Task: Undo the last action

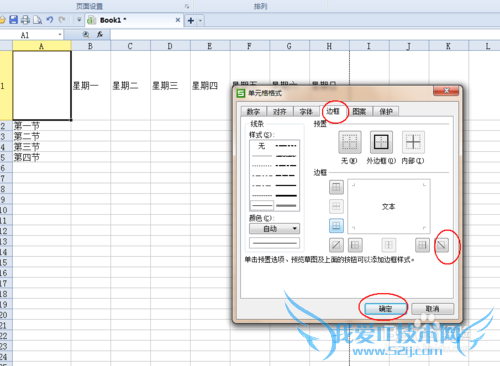Action: tap(50, 20)
